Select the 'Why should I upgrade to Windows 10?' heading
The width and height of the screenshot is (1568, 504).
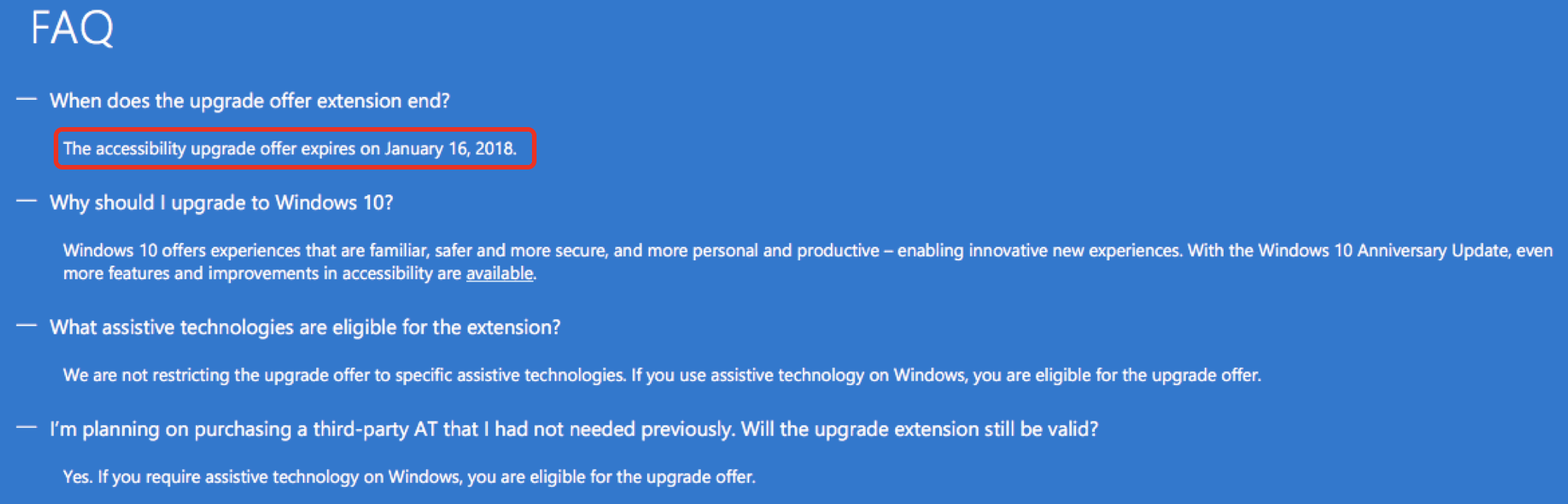221,203
